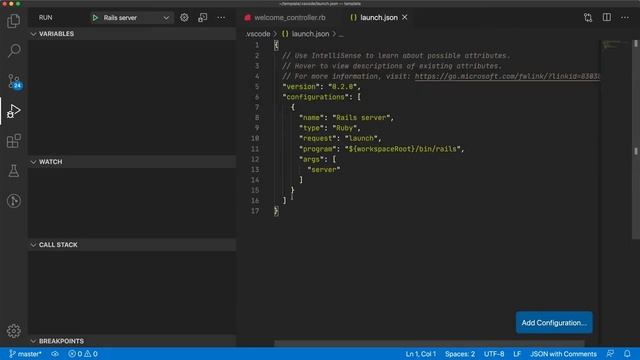Open launch.json via debug gear icon
This screenshot has height=360, width=640.
tap(184, 18)
